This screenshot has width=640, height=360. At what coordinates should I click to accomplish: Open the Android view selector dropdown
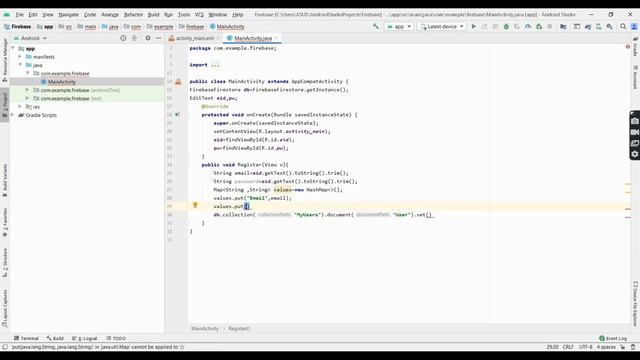31,38
